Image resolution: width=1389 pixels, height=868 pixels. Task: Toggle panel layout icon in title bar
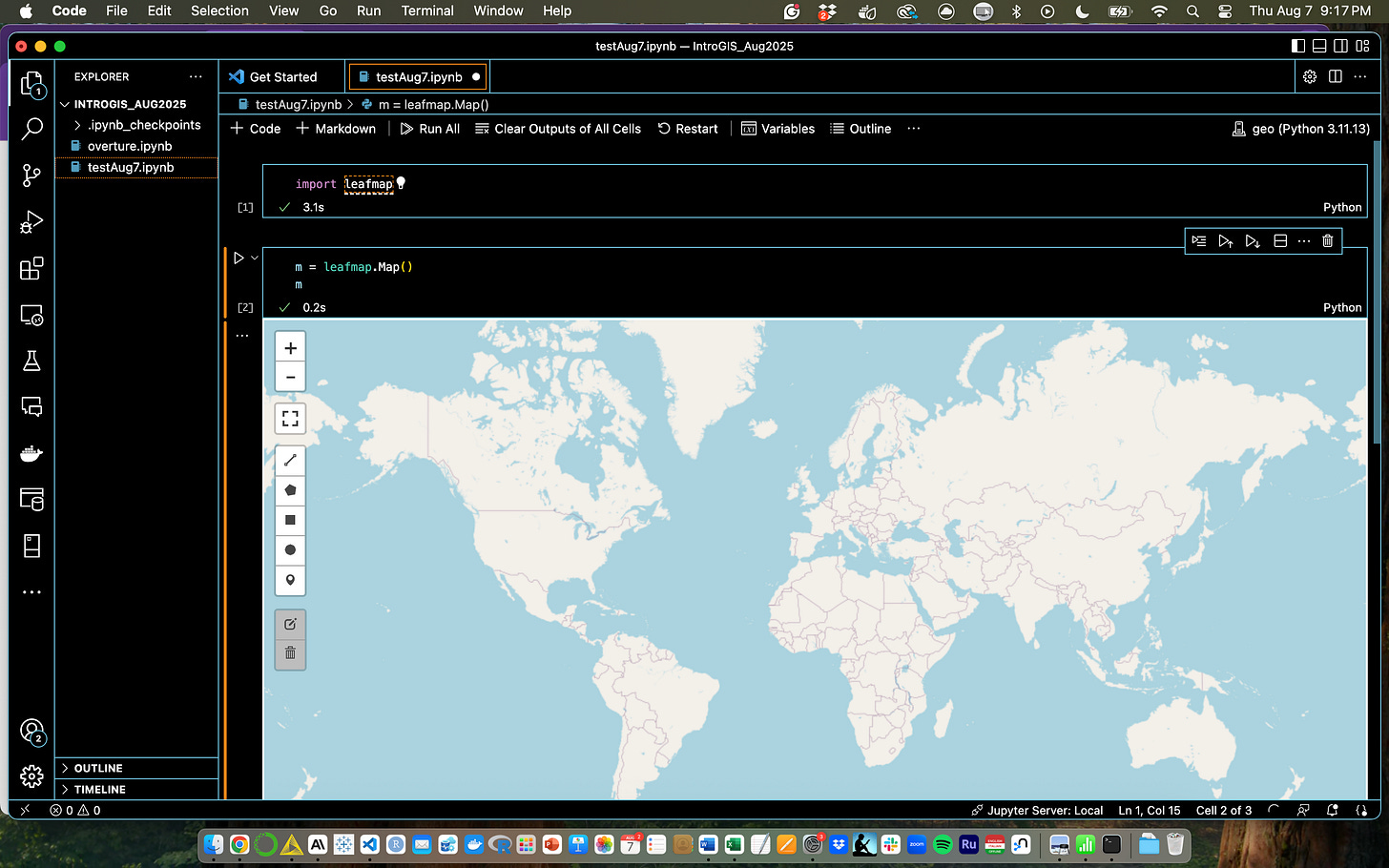(x=1319, y=46)
